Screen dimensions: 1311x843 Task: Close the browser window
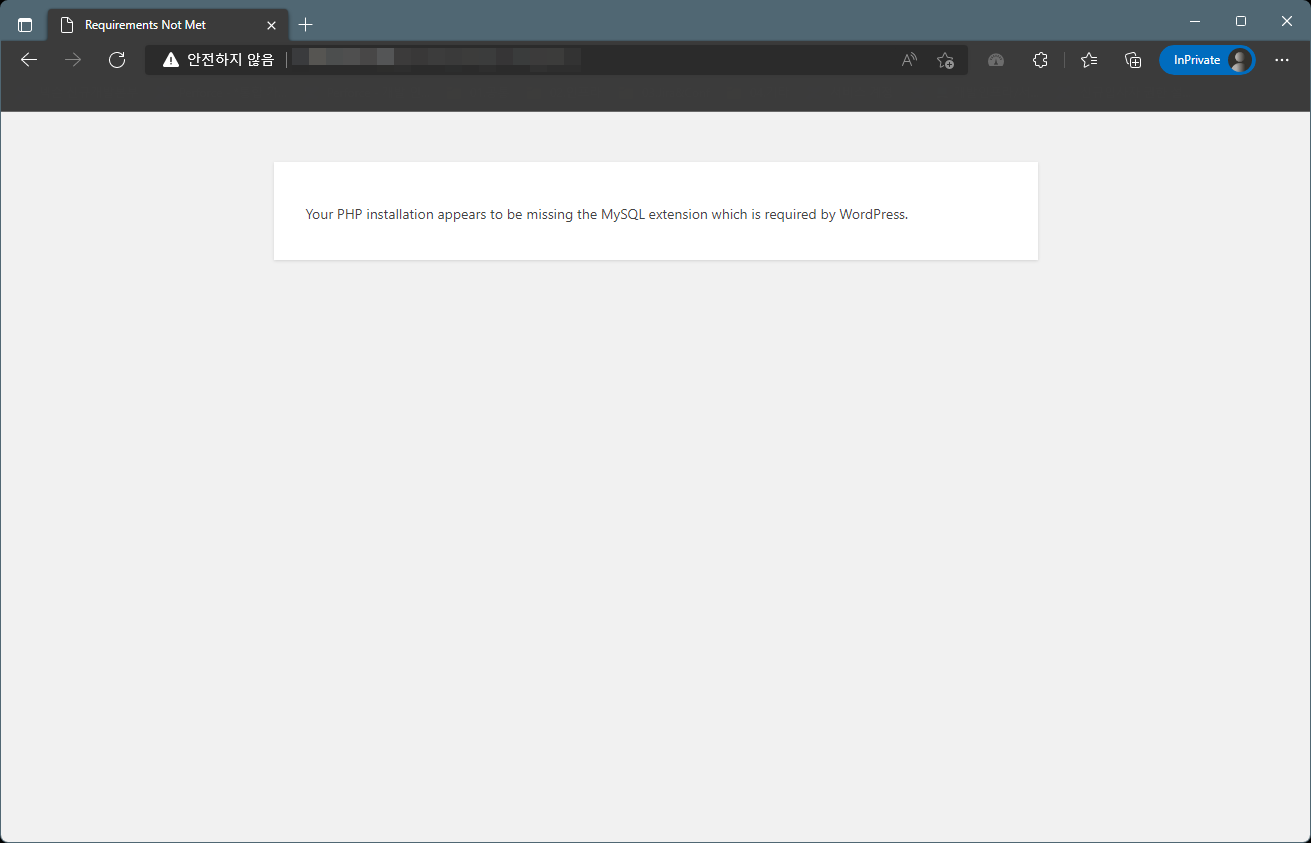1287,21
